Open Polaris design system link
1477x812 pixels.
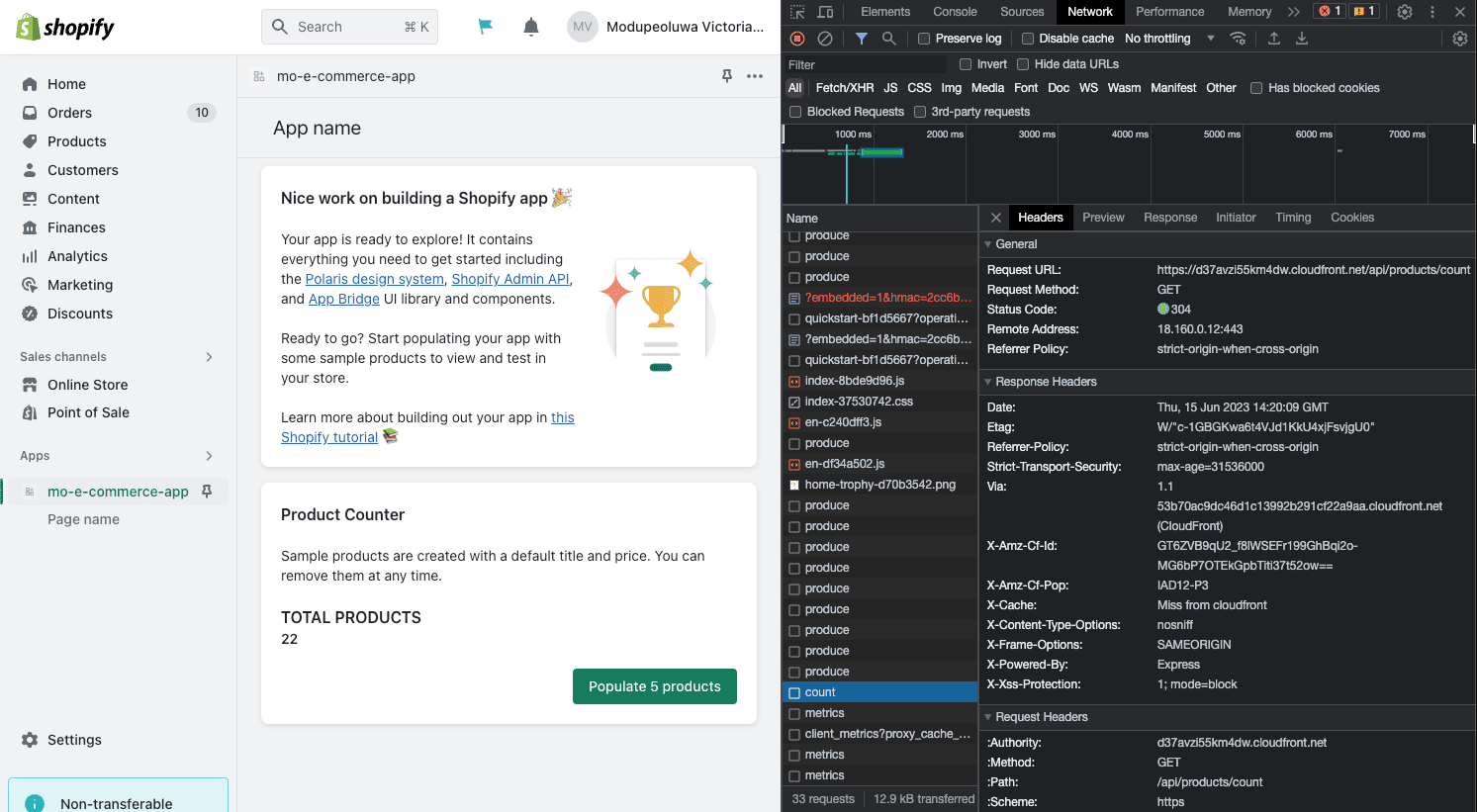(x=374, y=279)
